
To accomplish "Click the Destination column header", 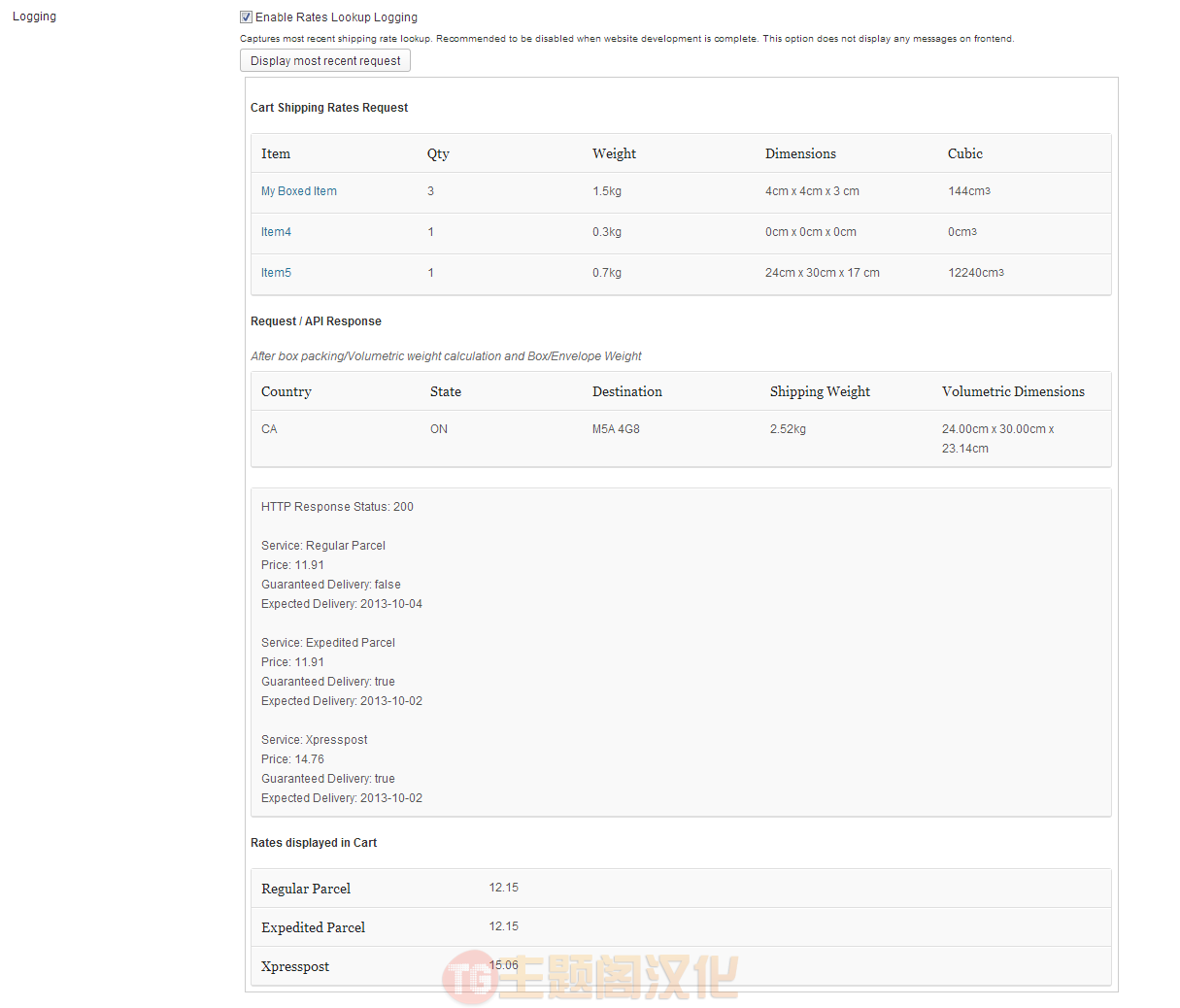I will coord(627,391).
